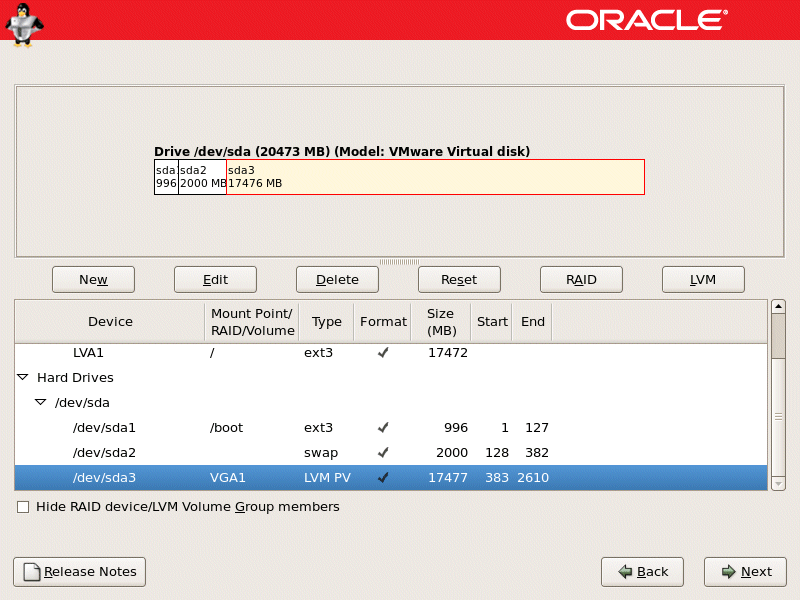Click the swap type cell
The height and width of the screenshot is (600, 800).
(x=321, y=453)
